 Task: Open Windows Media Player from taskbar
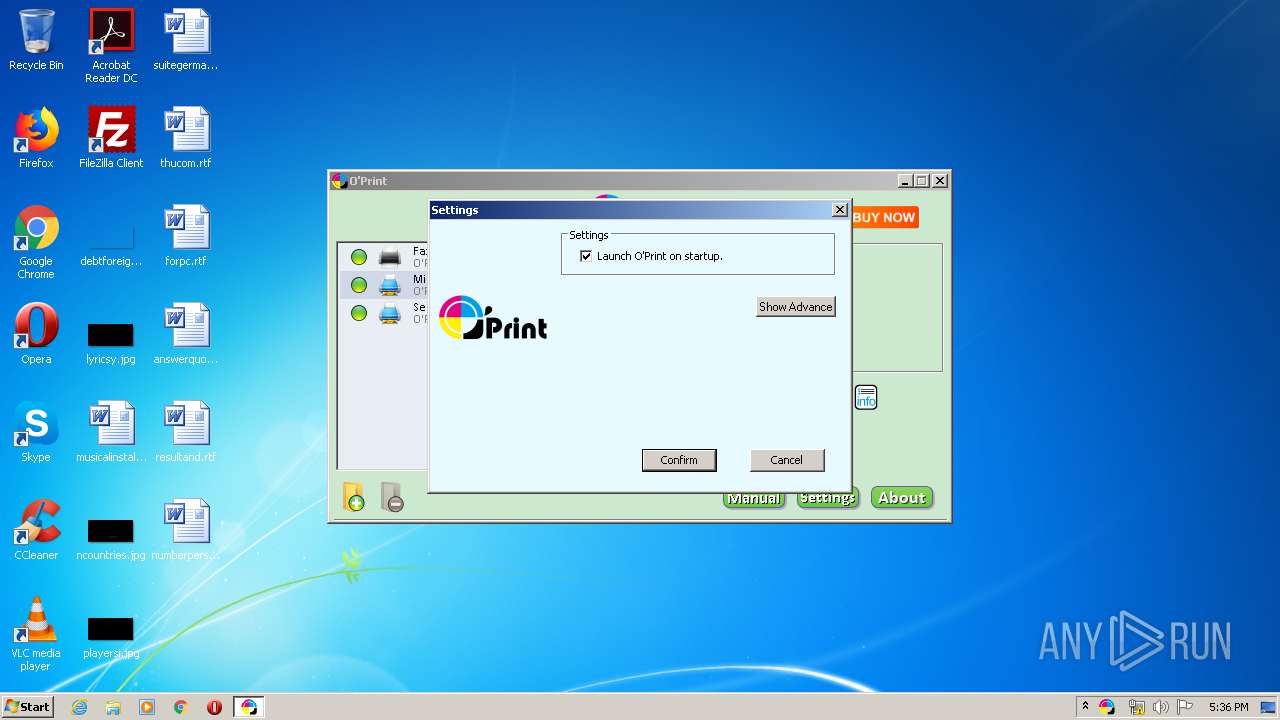(x=147, y=707)
